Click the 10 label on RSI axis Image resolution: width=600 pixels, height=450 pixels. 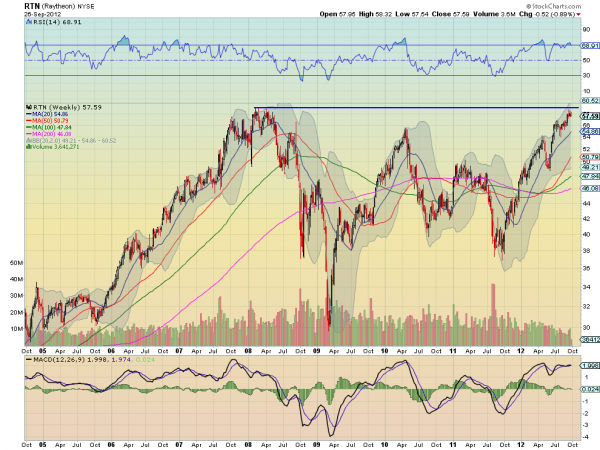(586, 91)
